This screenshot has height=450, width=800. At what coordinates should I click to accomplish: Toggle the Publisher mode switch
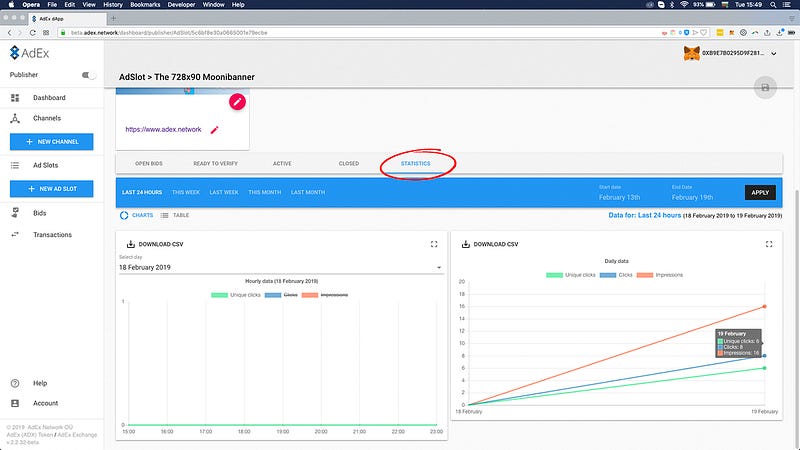(x=88, y=75)
